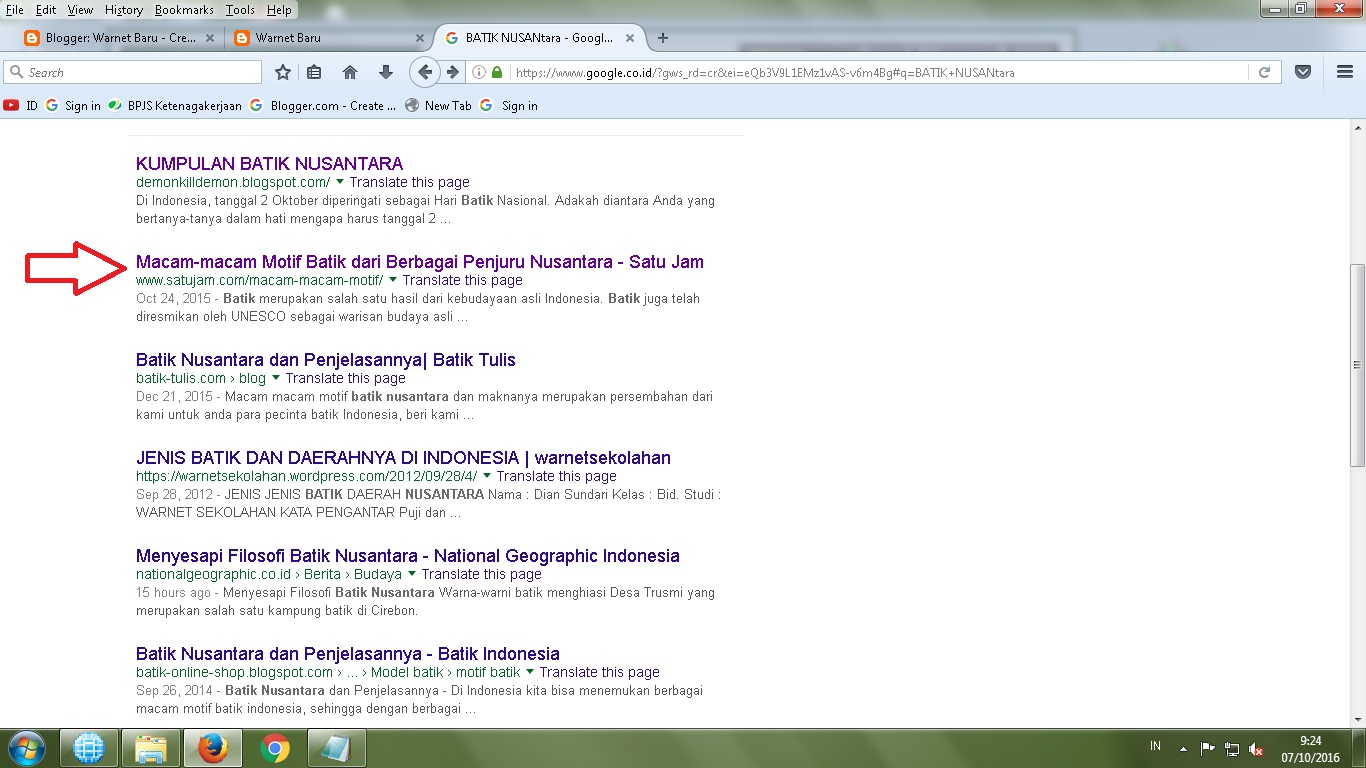Go forward one page
Viewport: 1366px width, 768px height.
(x=453, y=72)
